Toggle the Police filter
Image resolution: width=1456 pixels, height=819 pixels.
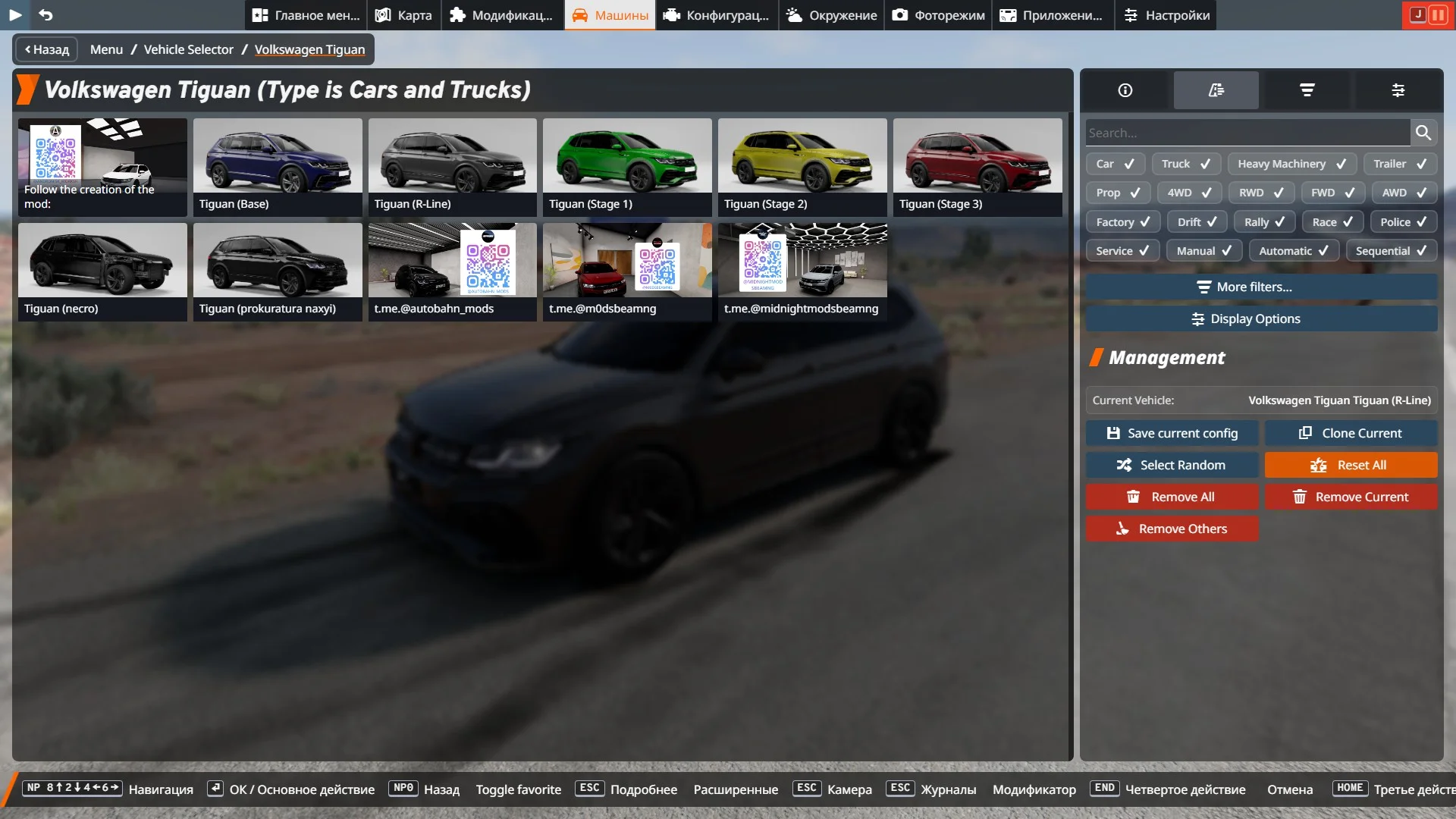[1404, 222]
